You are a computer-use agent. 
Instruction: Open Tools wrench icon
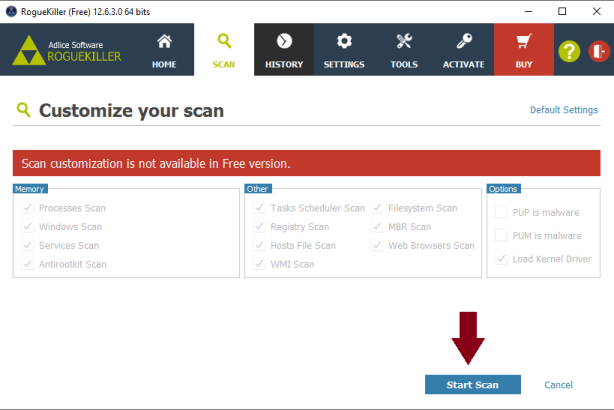pyautogui.click(x=404, y=42)
